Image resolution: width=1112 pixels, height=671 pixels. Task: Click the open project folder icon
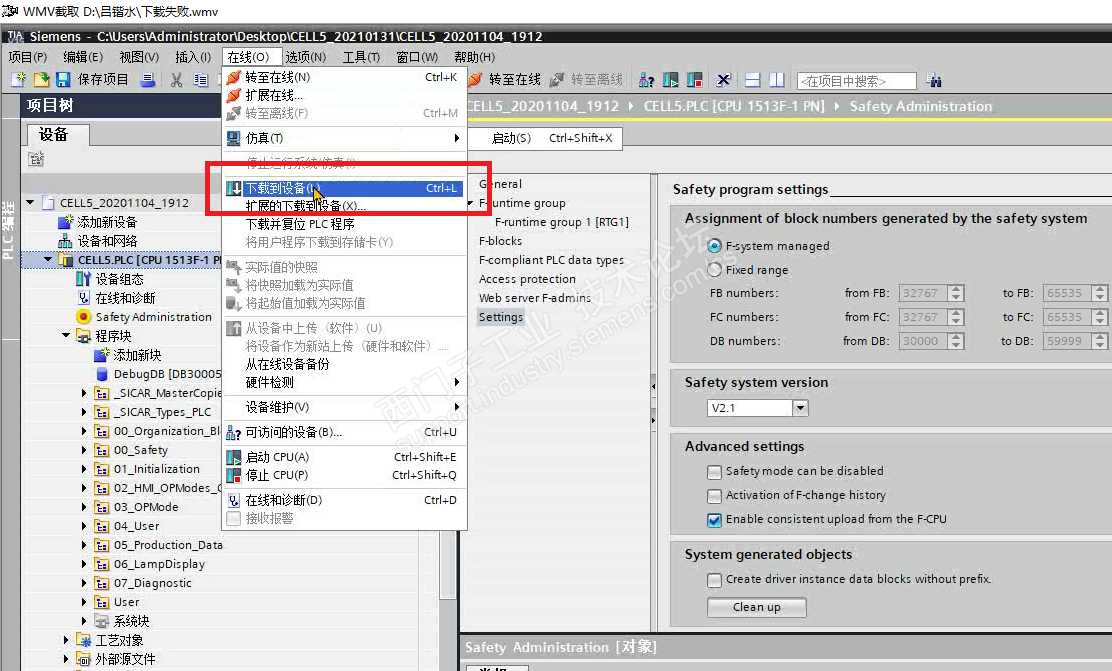tap(42, 79)
